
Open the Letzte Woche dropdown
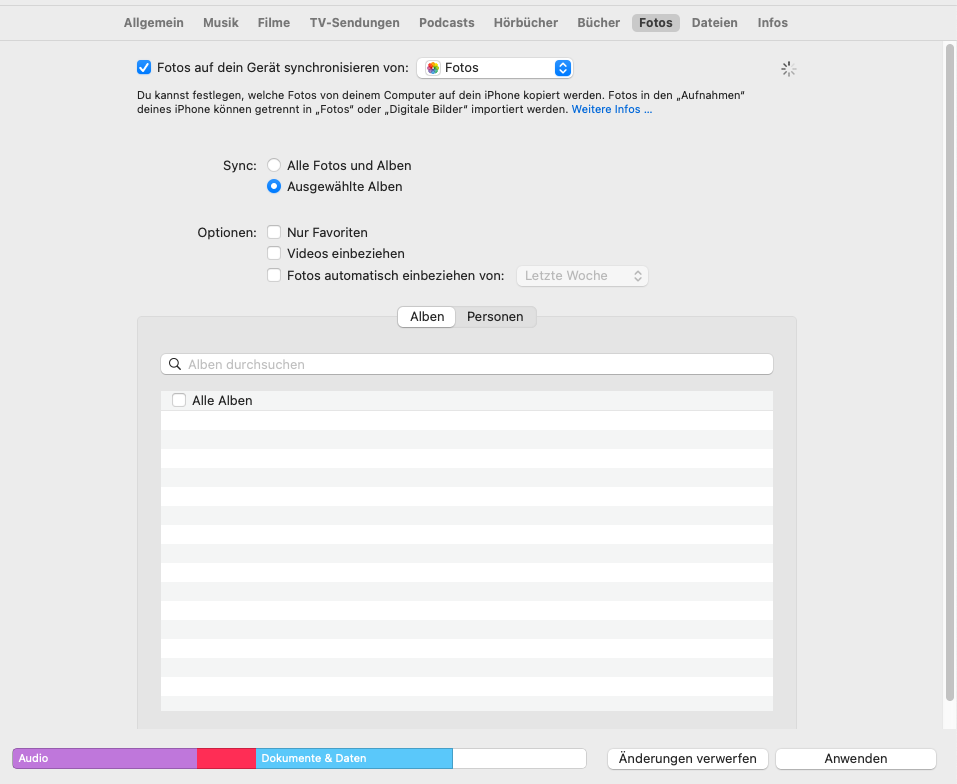(x=582, y=276)
